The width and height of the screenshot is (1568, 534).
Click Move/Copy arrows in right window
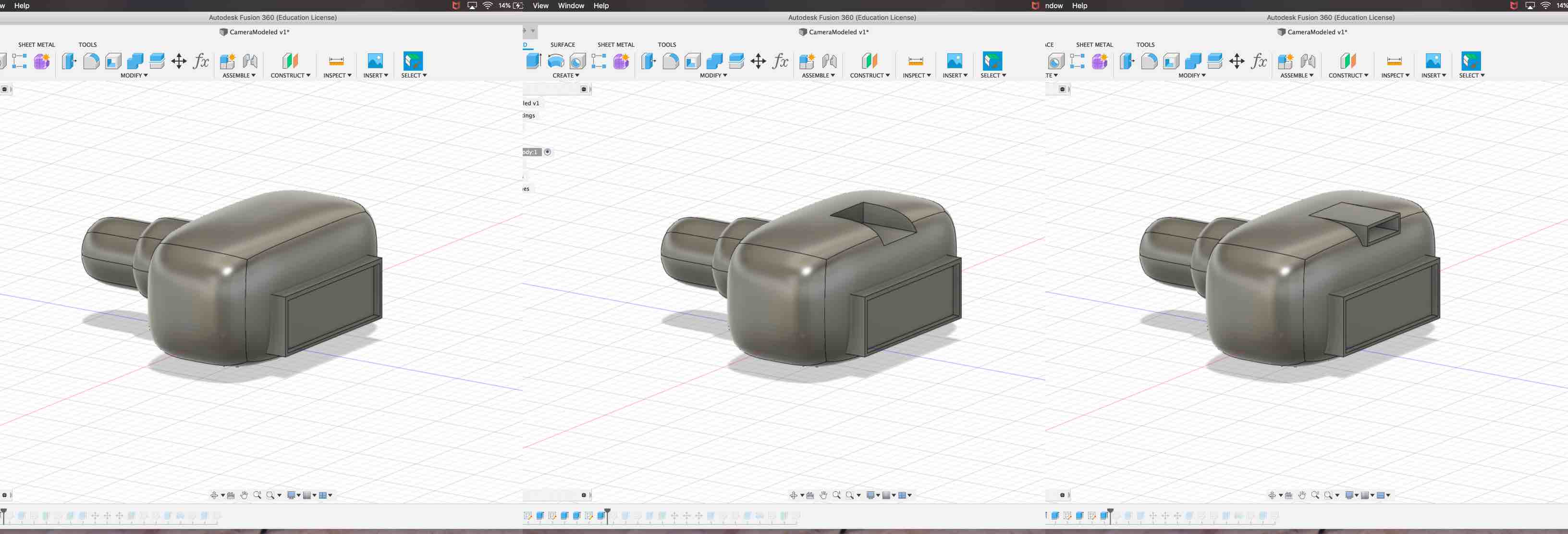(x=1237, y=61)
